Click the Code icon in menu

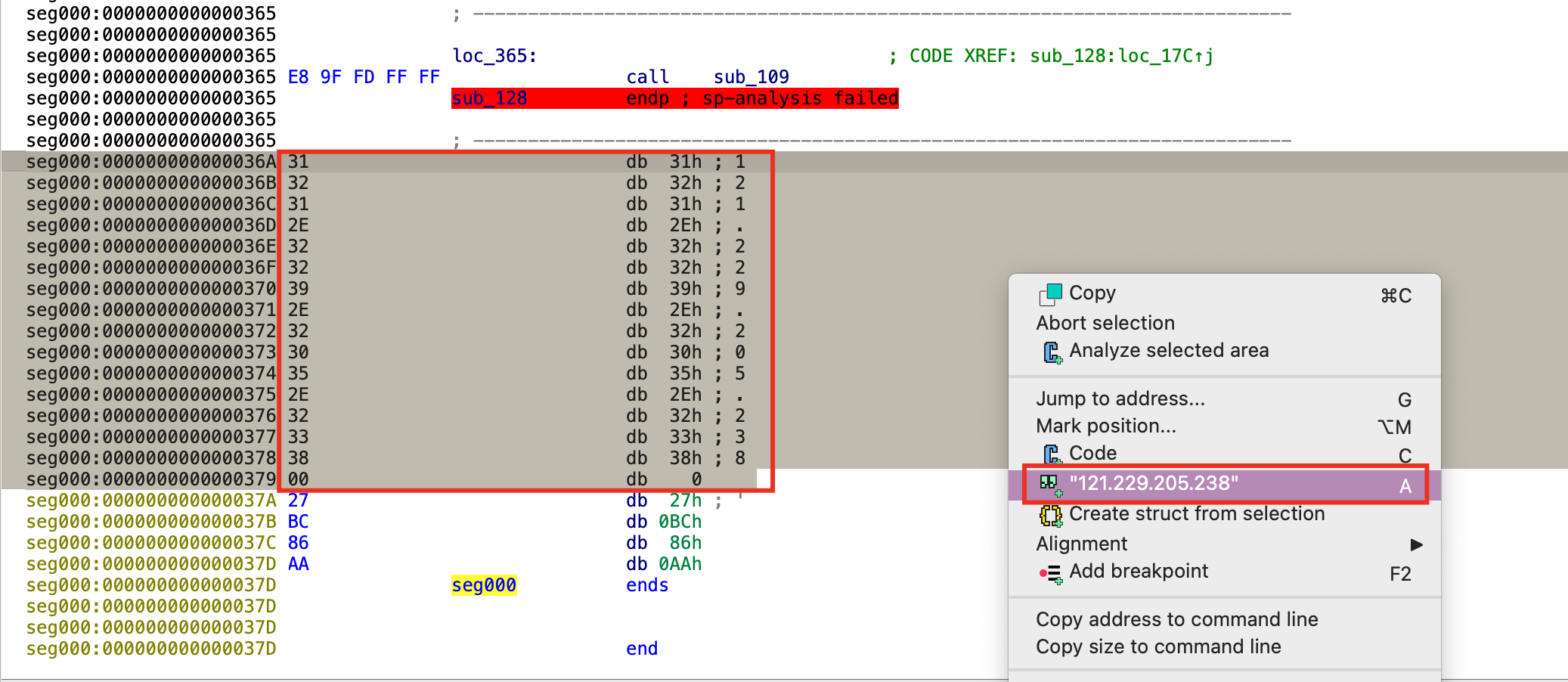coord(1052,454)
